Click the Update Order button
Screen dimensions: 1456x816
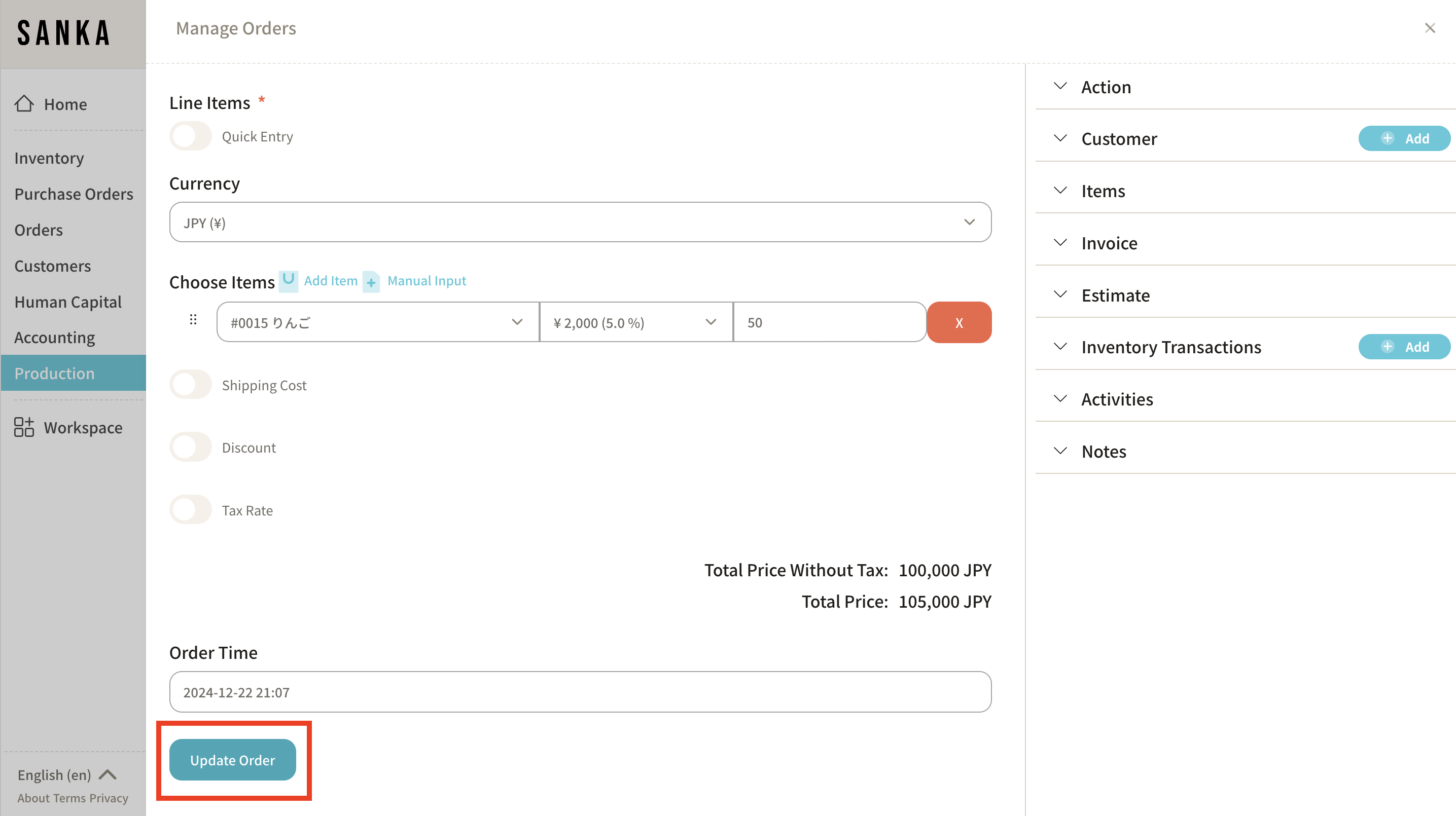coord(232,760)
